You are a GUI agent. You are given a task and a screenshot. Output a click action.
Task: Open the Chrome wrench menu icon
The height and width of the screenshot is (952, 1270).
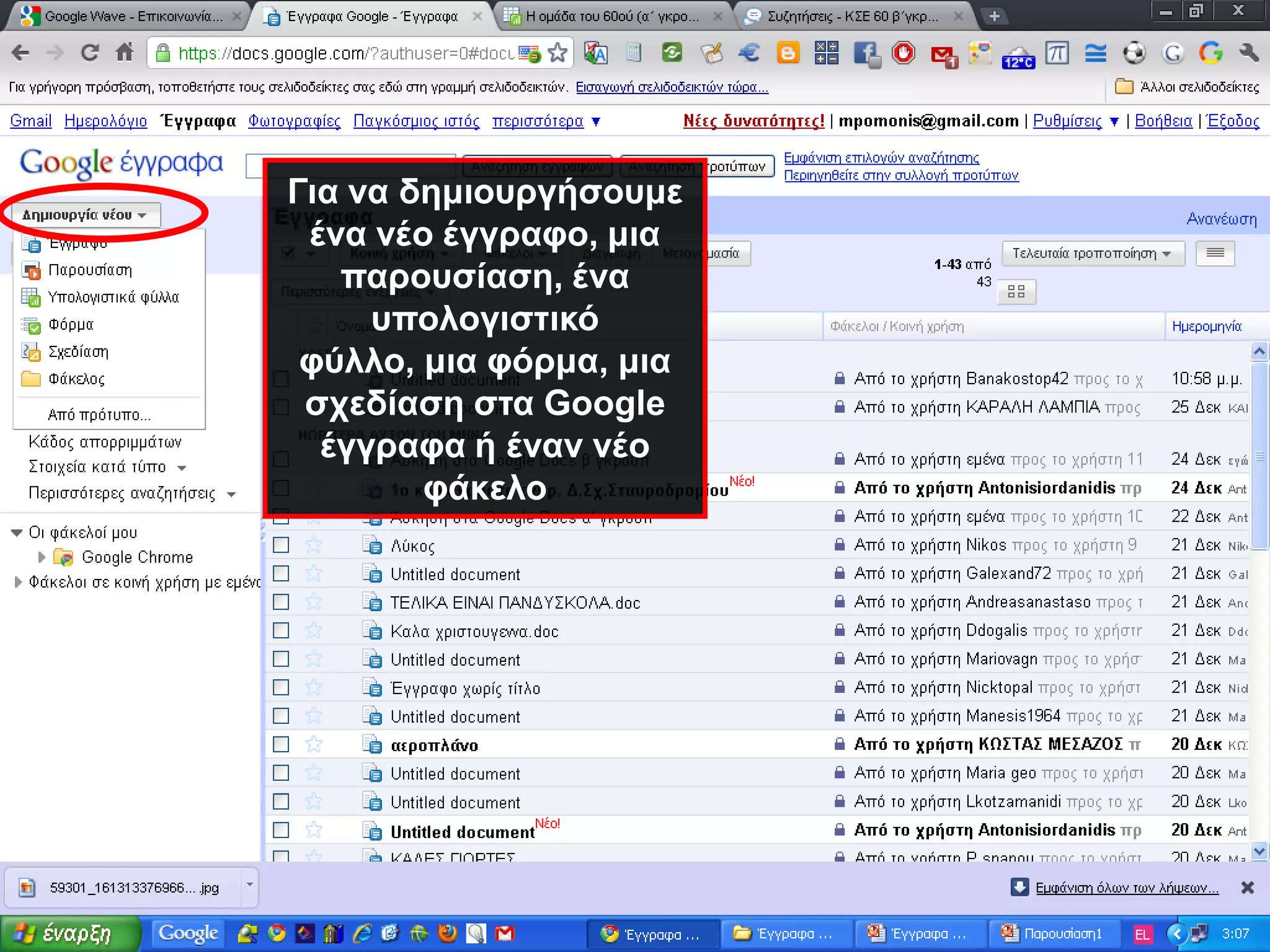pos(1249,53)
